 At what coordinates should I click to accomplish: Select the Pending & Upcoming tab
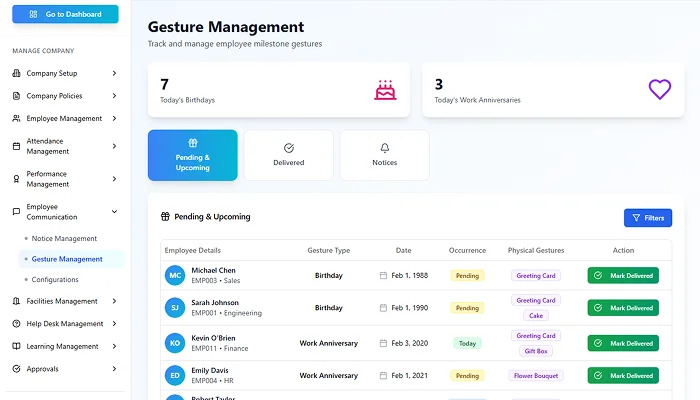pyautogui.click(x=192, y=155)
